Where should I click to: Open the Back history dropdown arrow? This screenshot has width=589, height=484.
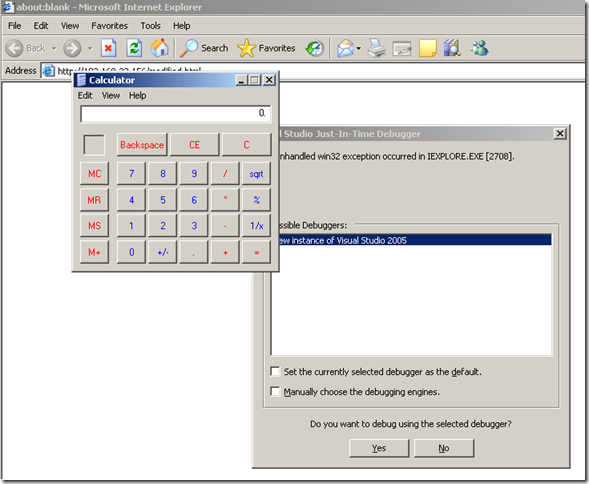[x=54, y=48]
